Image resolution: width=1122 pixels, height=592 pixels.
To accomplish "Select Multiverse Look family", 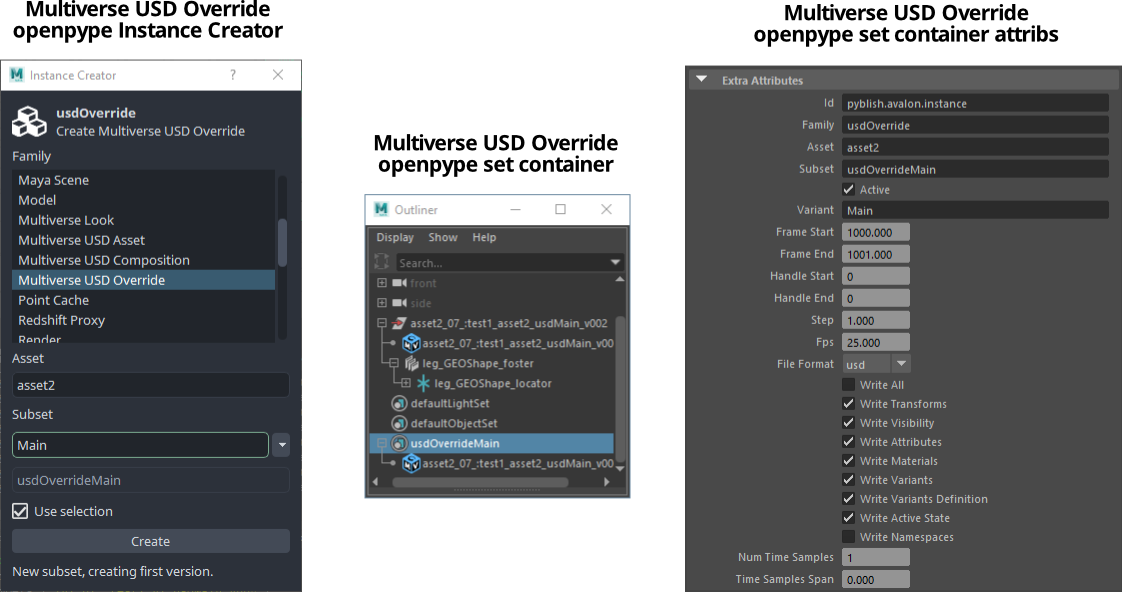I will [143, 220].
